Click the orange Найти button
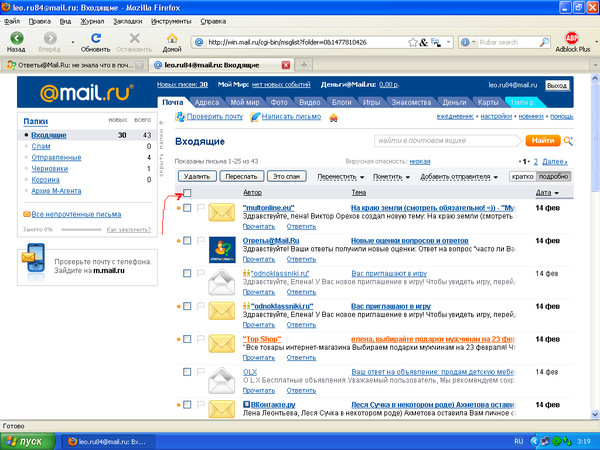 click(543, 140)
